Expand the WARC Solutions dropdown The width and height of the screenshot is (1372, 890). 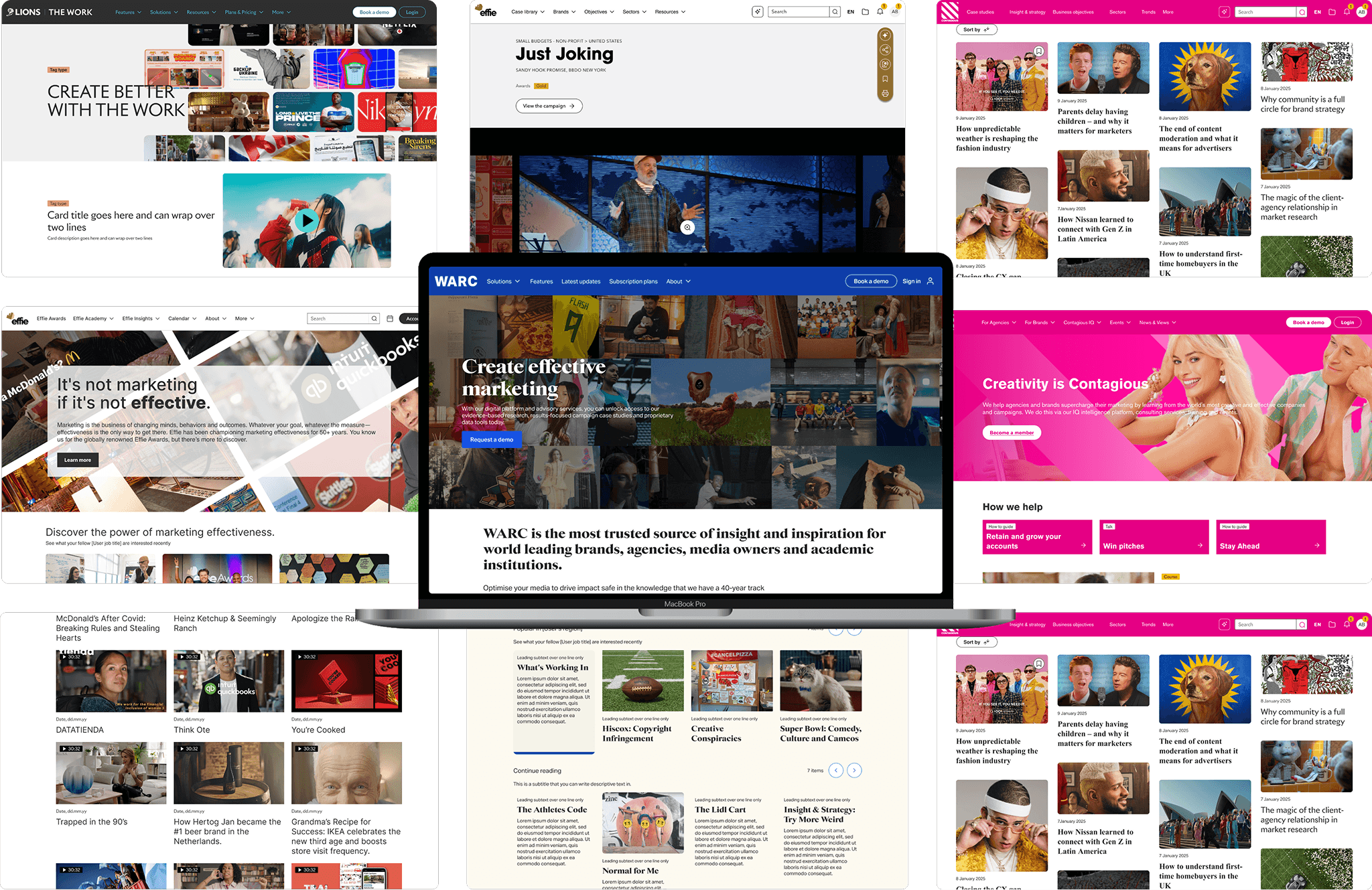pyautogui.click(x=503, y=281)
